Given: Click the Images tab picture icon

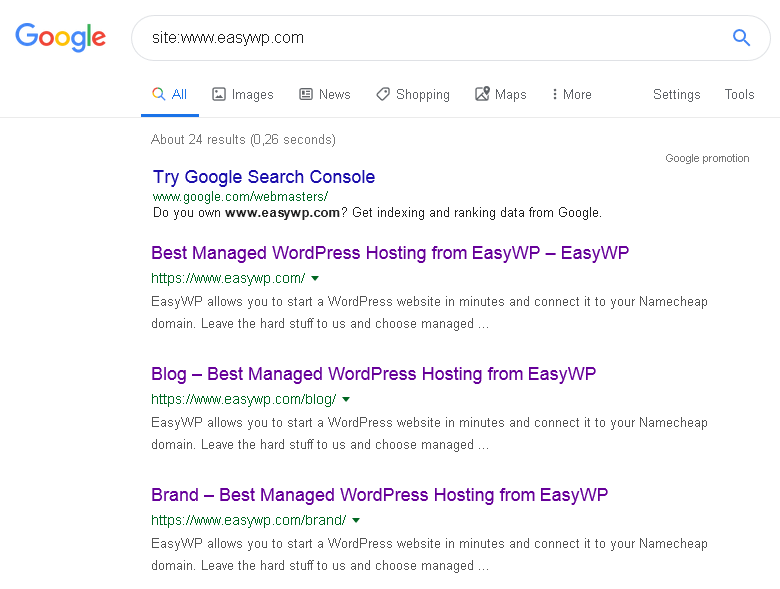Looking at the screenshot, I should pyautogui.click(x=219, y=94).
